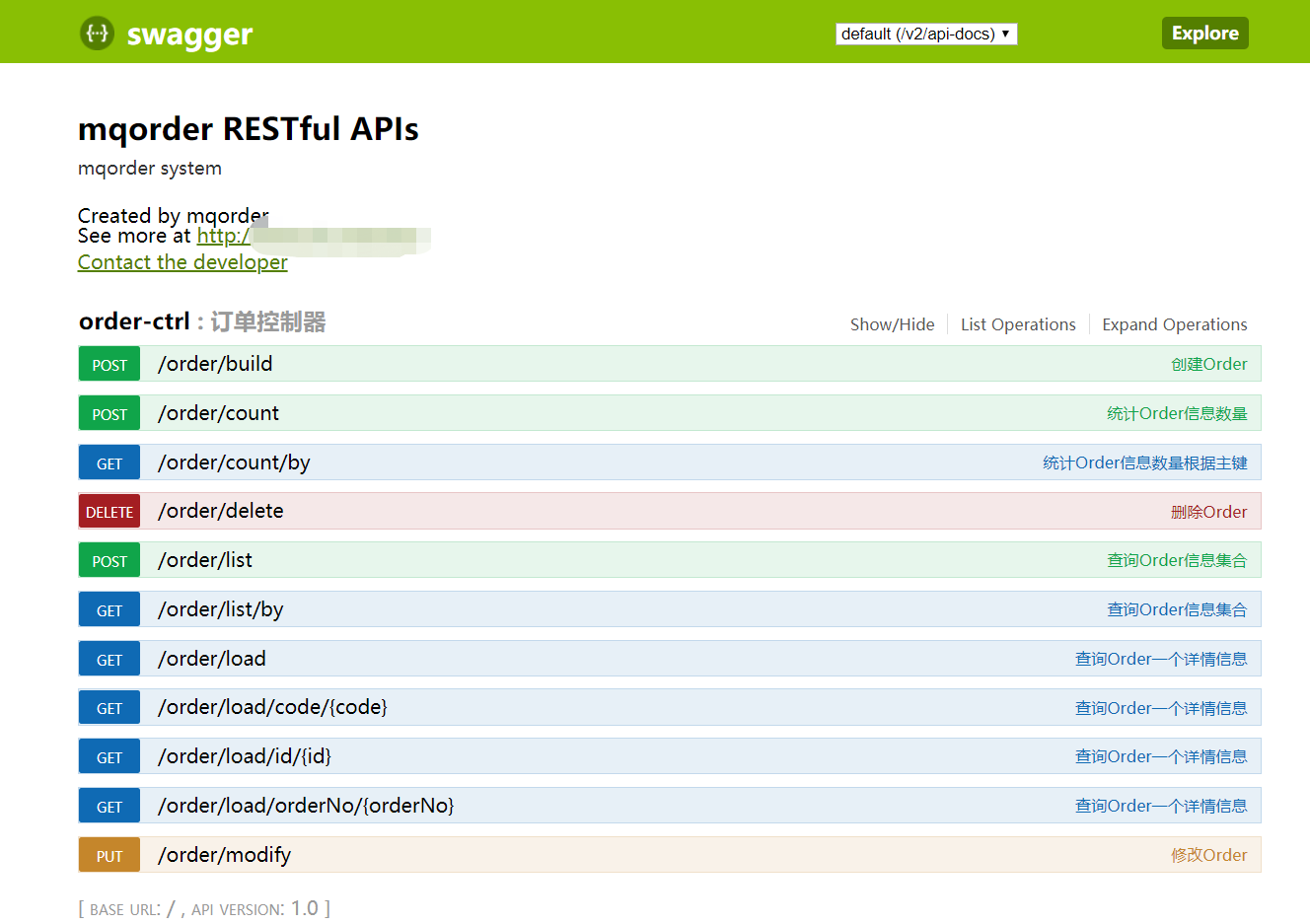1310x924 pixels.
Task: Click the GET badge for /order/load
Action: click(109, 659)
